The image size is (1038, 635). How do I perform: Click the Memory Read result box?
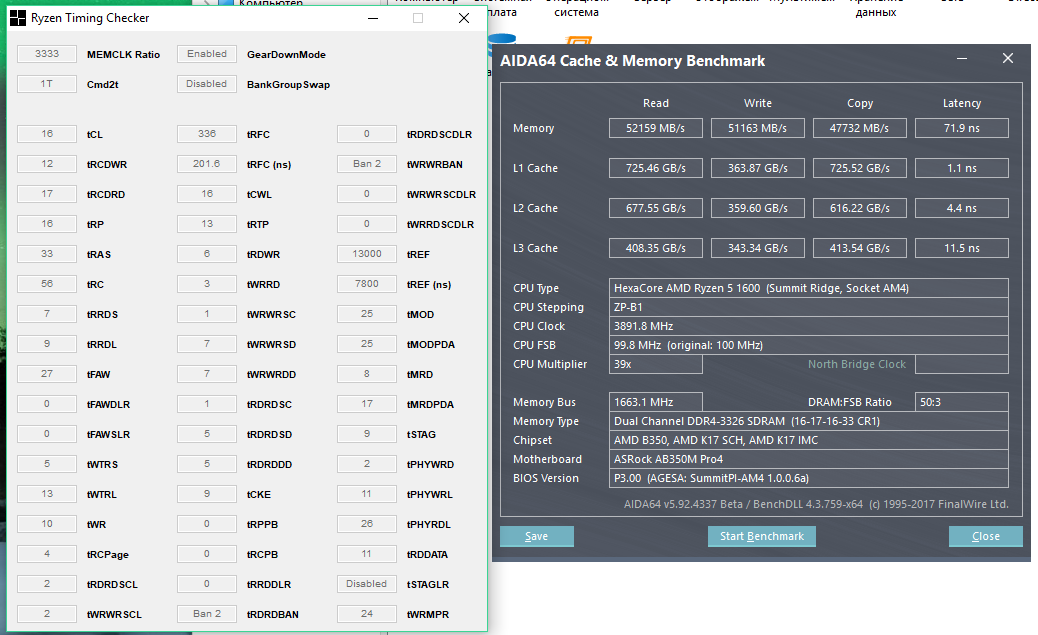tap(656, 128)
